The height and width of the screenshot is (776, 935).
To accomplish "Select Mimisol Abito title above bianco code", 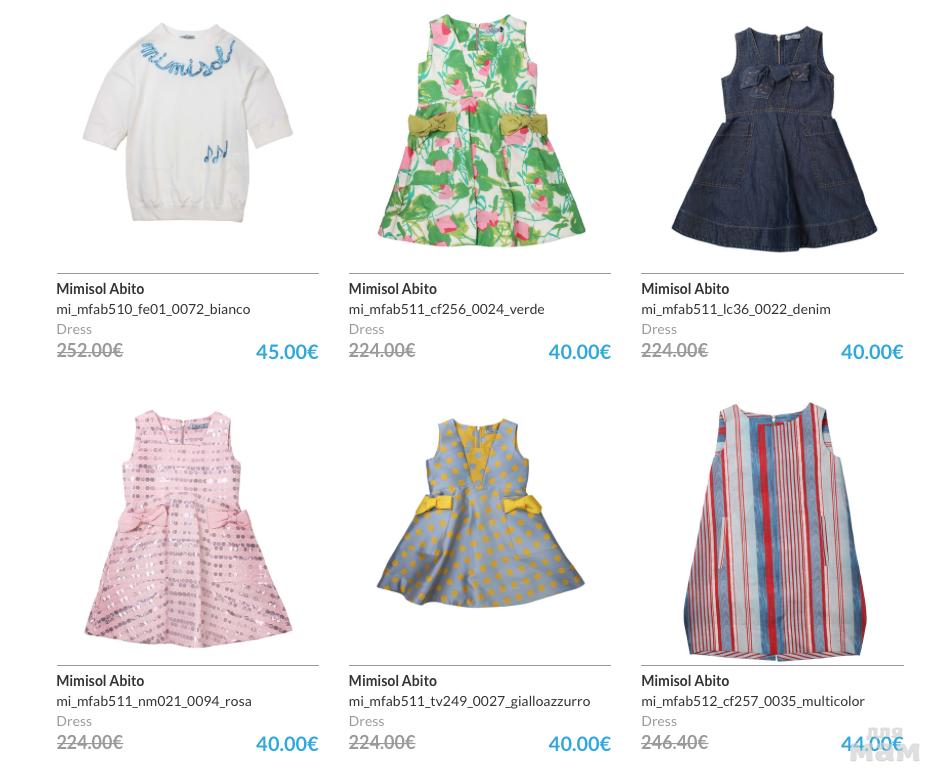I will 100,289.
